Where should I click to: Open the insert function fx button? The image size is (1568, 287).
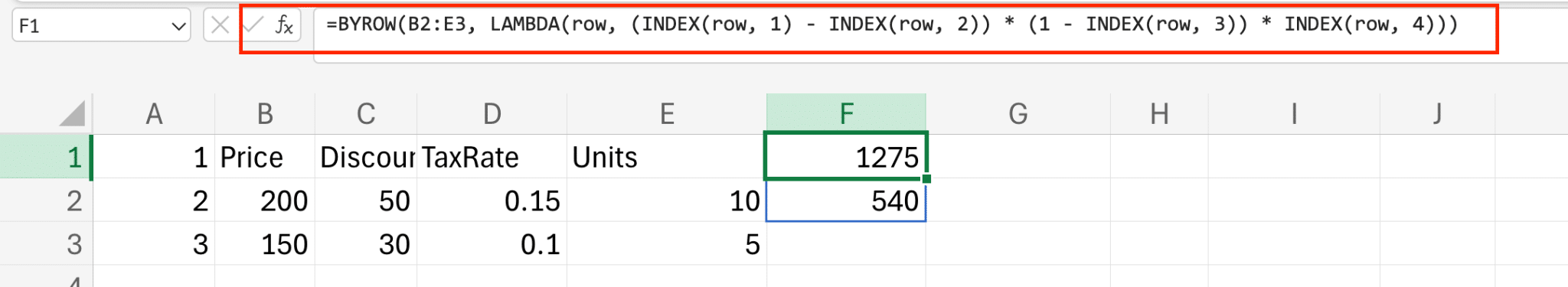tap(284, 25)
